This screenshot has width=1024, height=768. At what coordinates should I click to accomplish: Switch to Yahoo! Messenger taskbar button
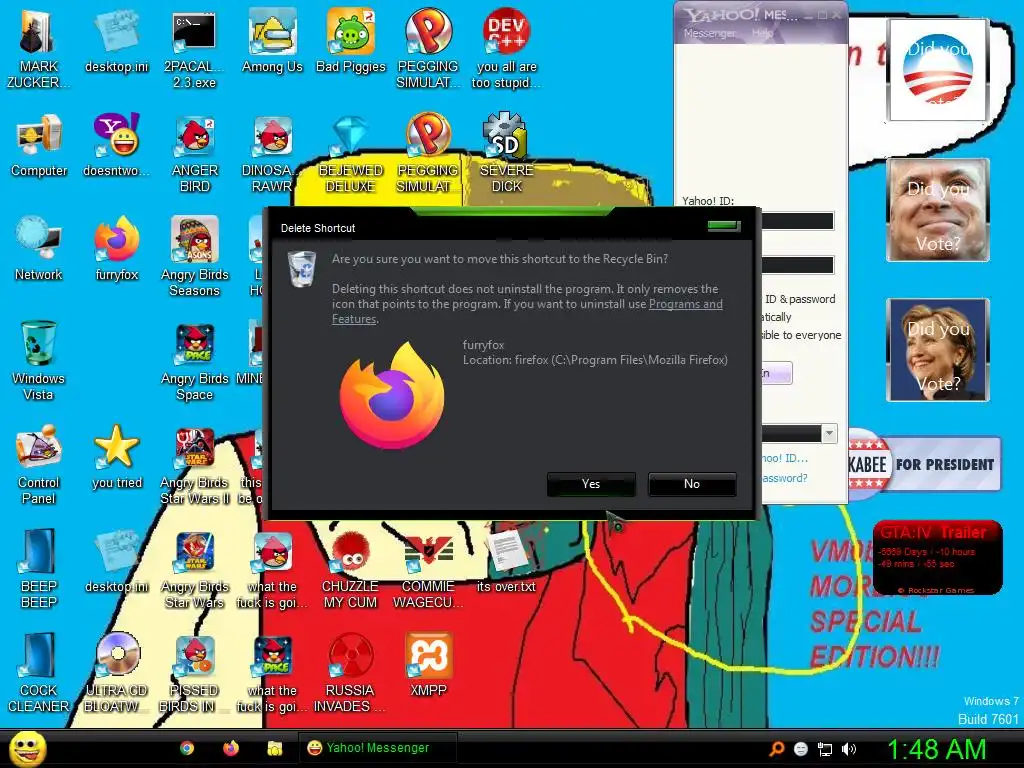pyautogui.click(x=377, y=748)
